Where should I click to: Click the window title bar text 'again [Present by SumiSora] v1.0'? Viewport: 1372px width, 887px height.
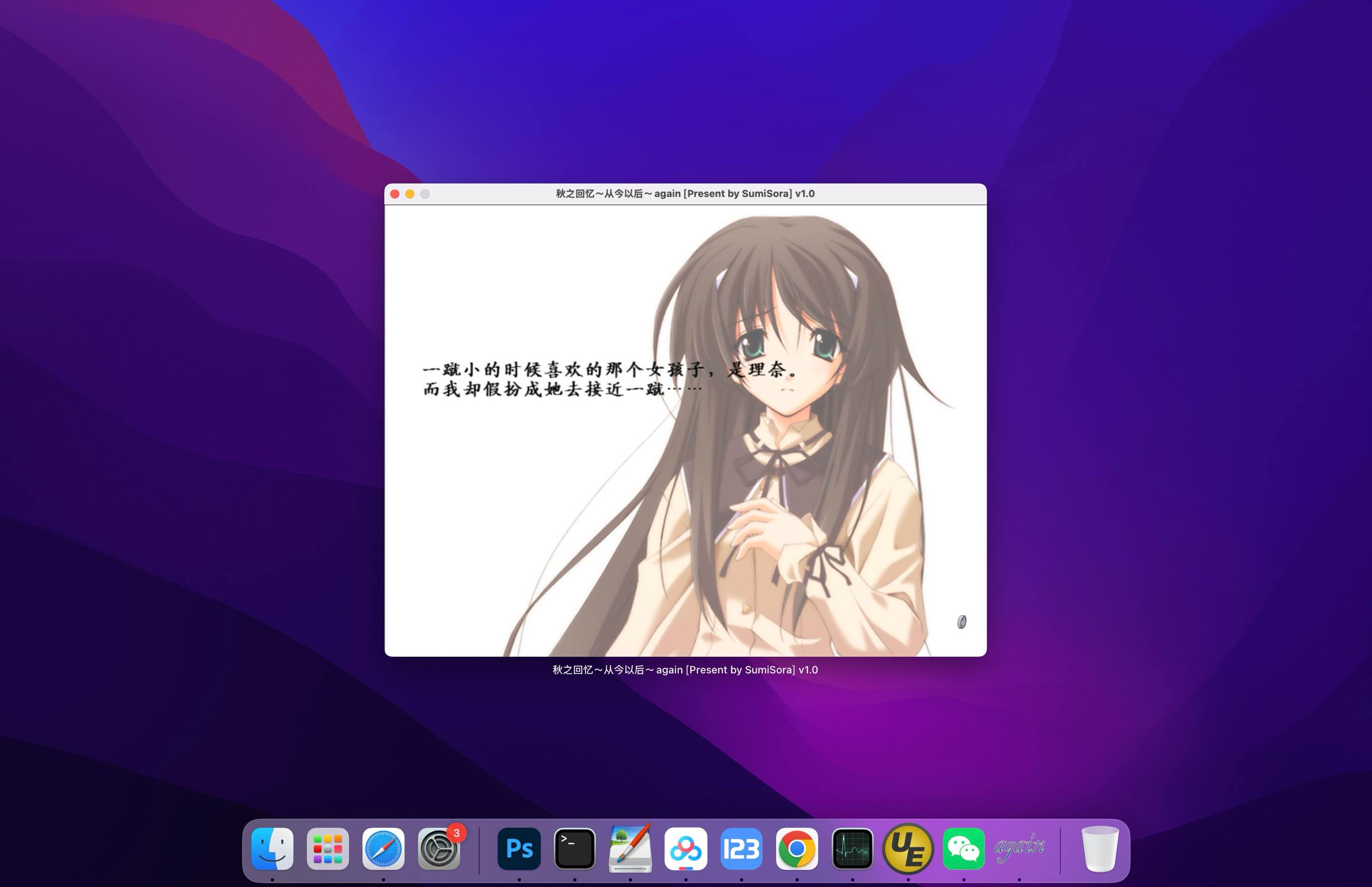[x=735, y=193]
